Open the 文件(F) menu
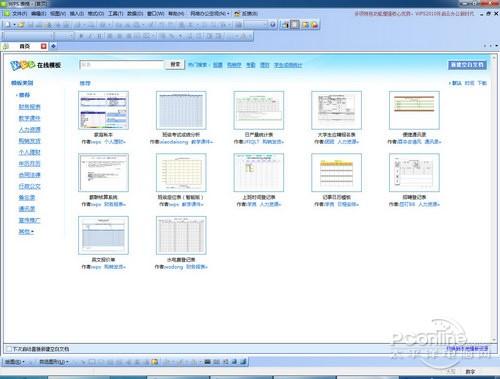The width and height of the screenshot is (500, 379). [x=19, y=14]
